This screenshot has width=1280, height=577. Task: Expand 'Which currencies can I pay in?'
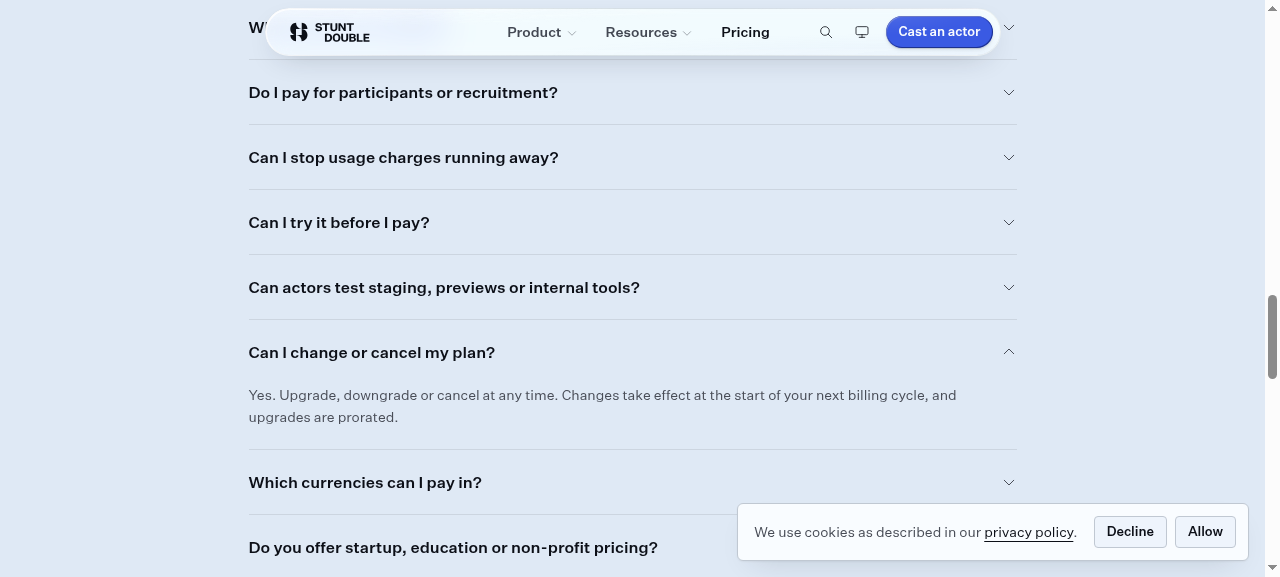click(x=632, y=482)
